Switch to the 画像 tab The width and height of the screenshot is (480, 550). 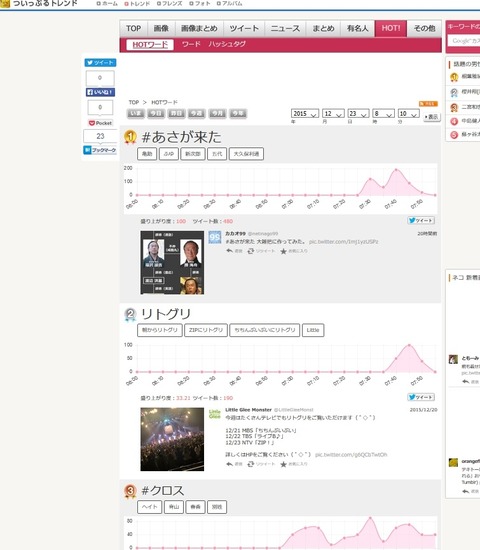[x=161, y=28]
